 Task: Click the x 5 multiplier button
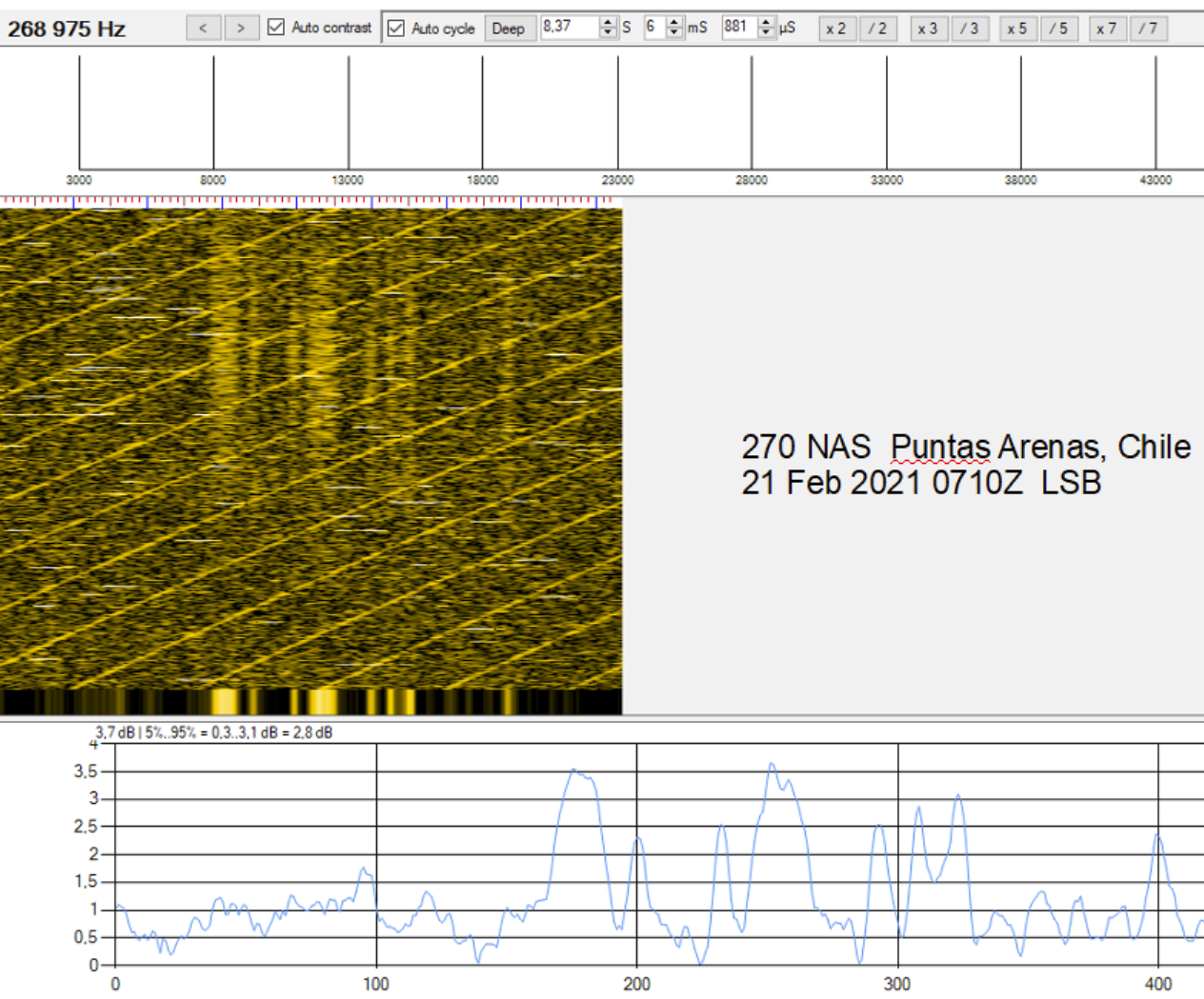click(1017, 29)
